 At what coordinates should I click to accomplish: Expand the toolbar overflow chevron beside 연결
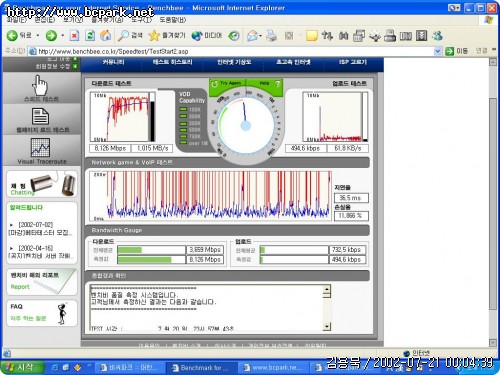(x=494, y=50)
